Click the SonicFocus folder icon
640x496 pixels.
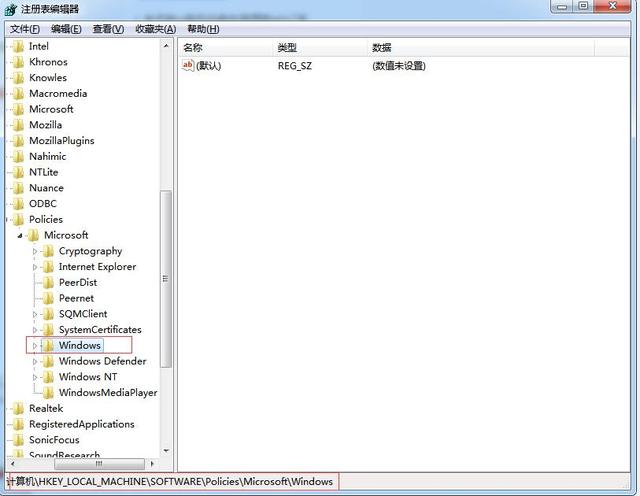(x=18, y=440)
